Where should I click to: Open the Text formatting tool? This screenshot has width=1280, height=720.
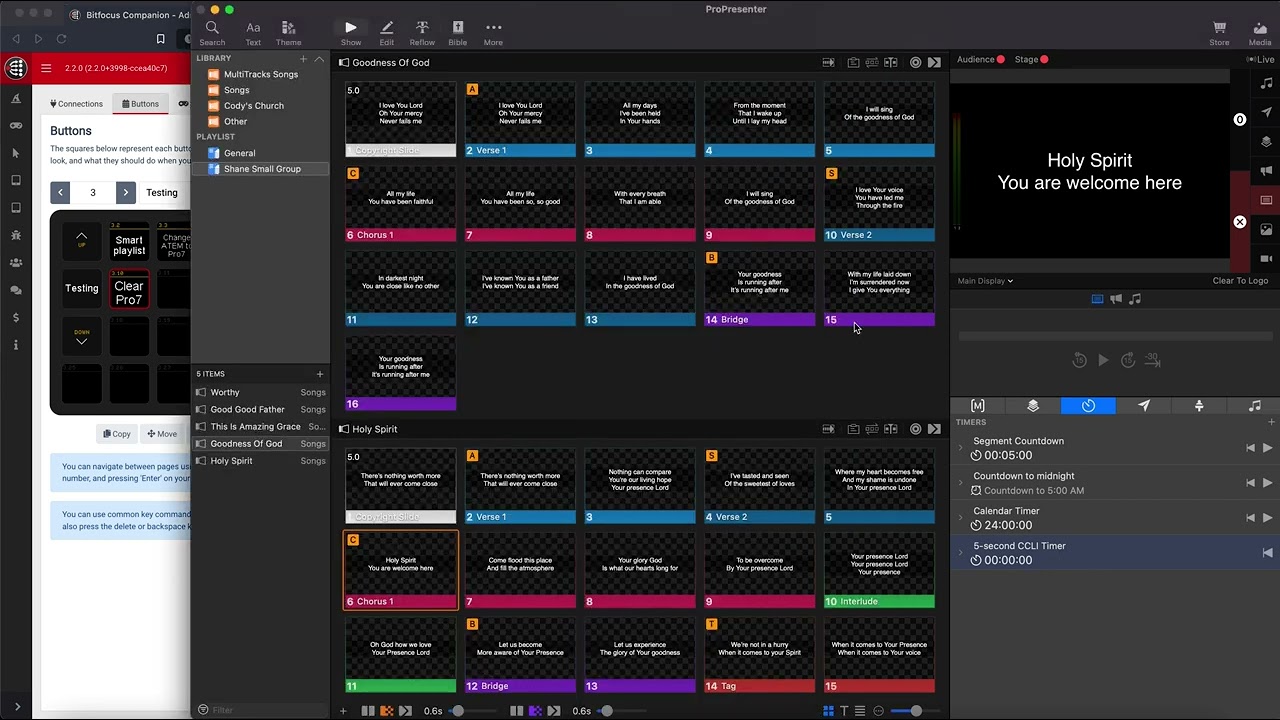click(x=253, y=33)
